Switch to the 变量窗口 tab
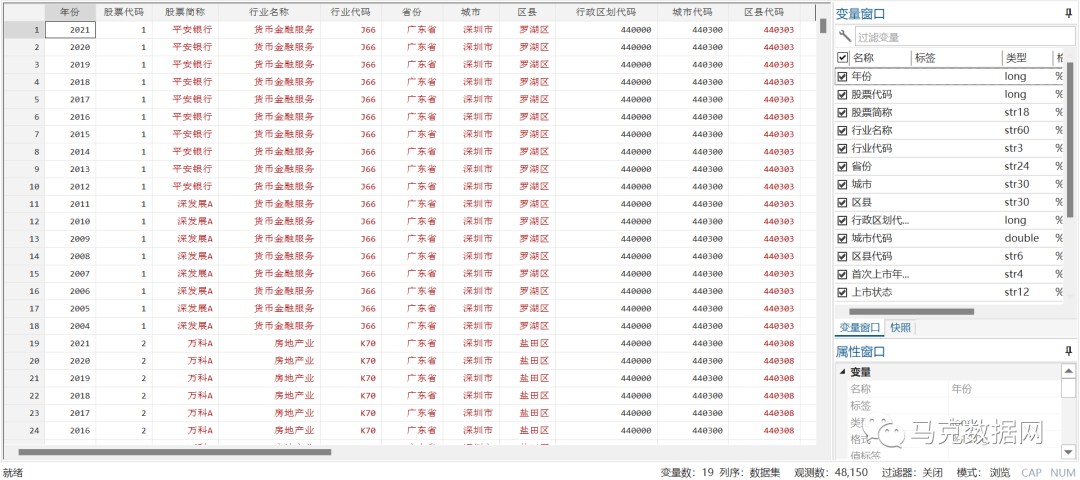 click(x=858, y=328)
